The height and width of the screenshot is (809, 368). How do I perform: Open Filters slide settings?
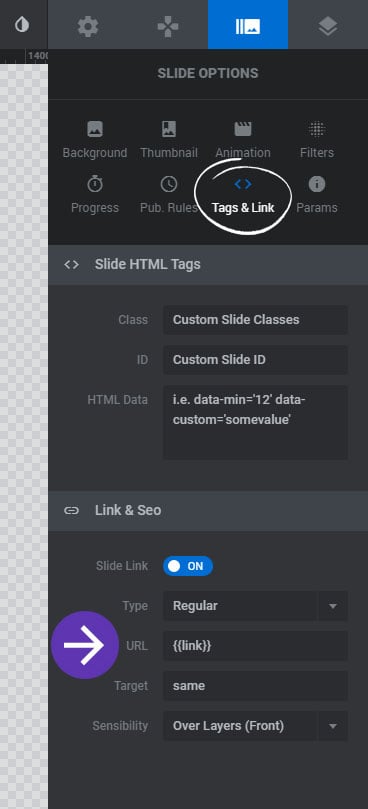316,140
